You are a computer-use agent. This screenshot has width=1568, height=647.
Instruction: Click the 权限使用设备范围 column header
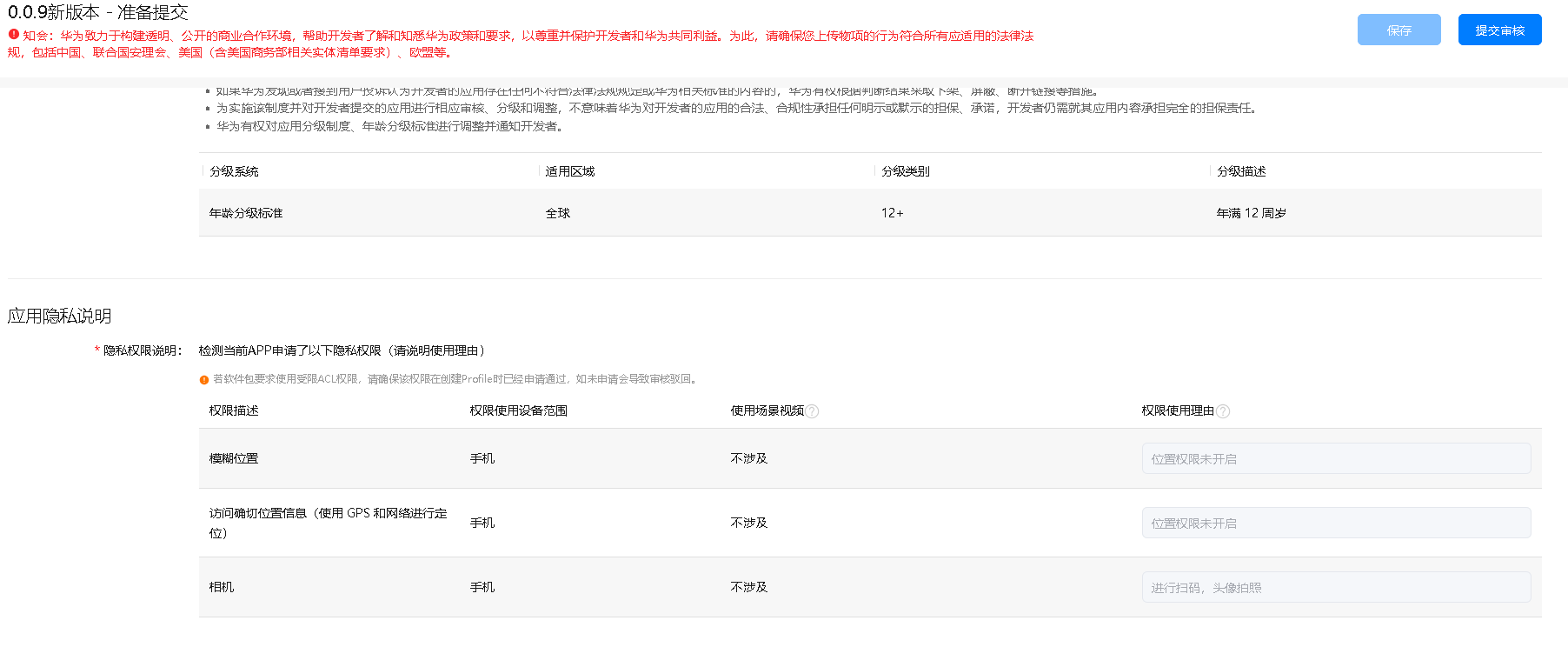tap(519, 410)
